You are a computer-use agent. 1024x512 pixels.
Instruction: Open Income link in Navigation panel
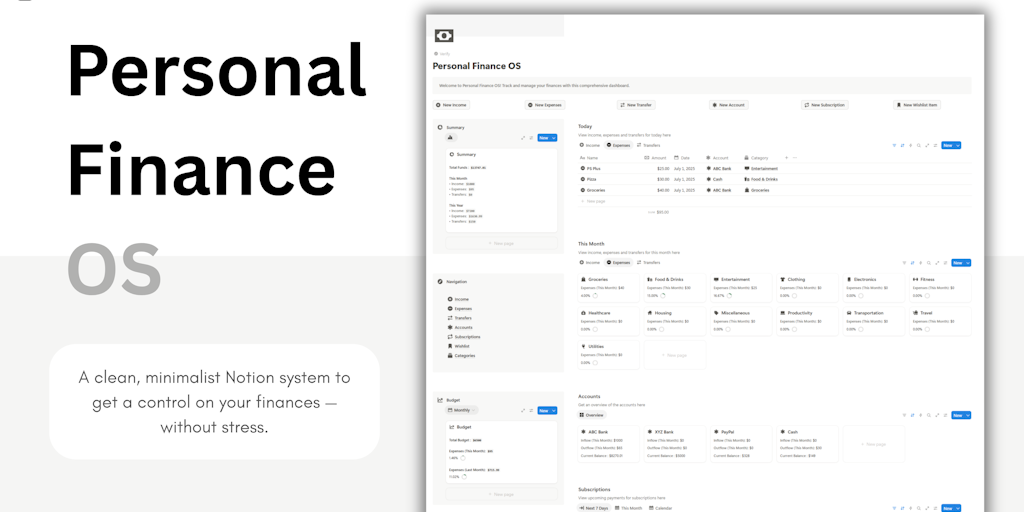click(458, 299)
